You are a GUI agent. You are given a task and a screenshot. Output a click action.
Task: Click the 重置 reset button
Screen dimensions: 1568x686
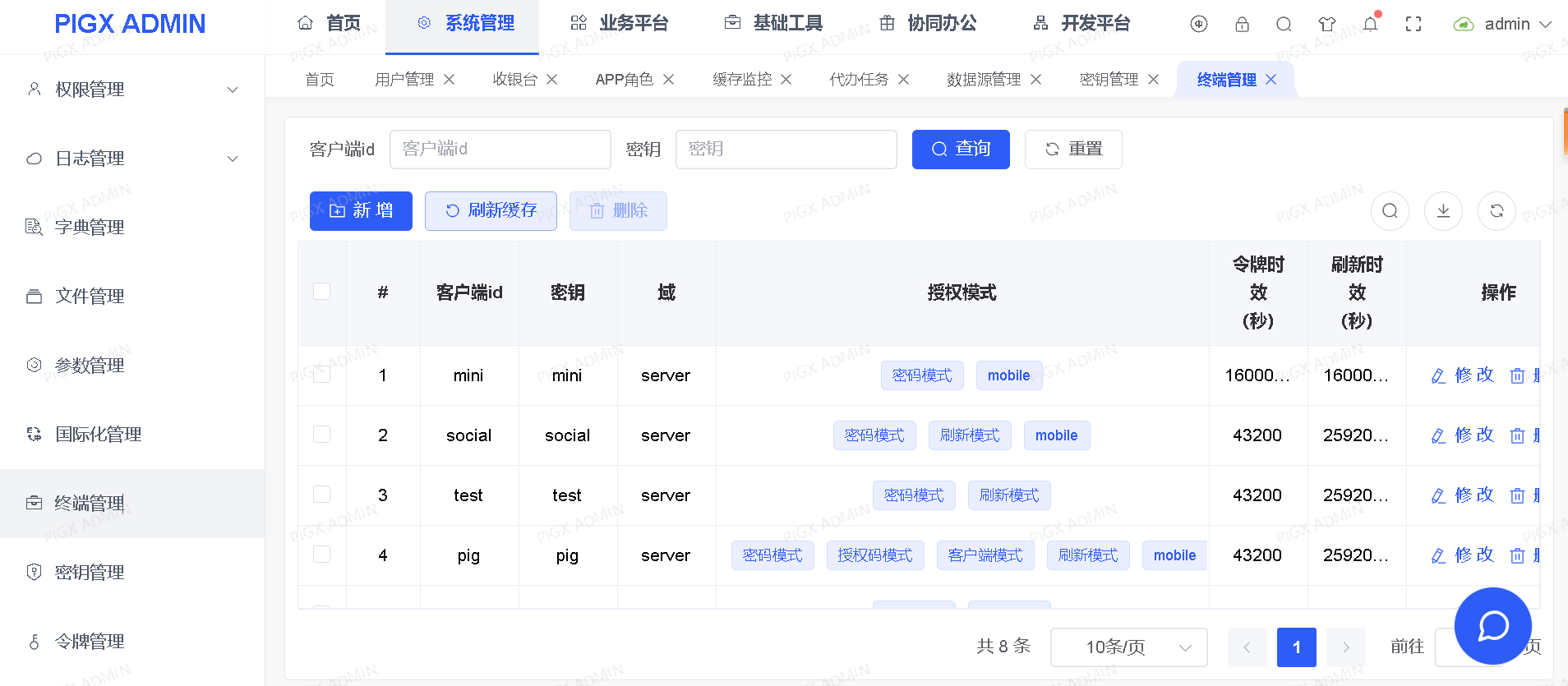[1073, 150]
